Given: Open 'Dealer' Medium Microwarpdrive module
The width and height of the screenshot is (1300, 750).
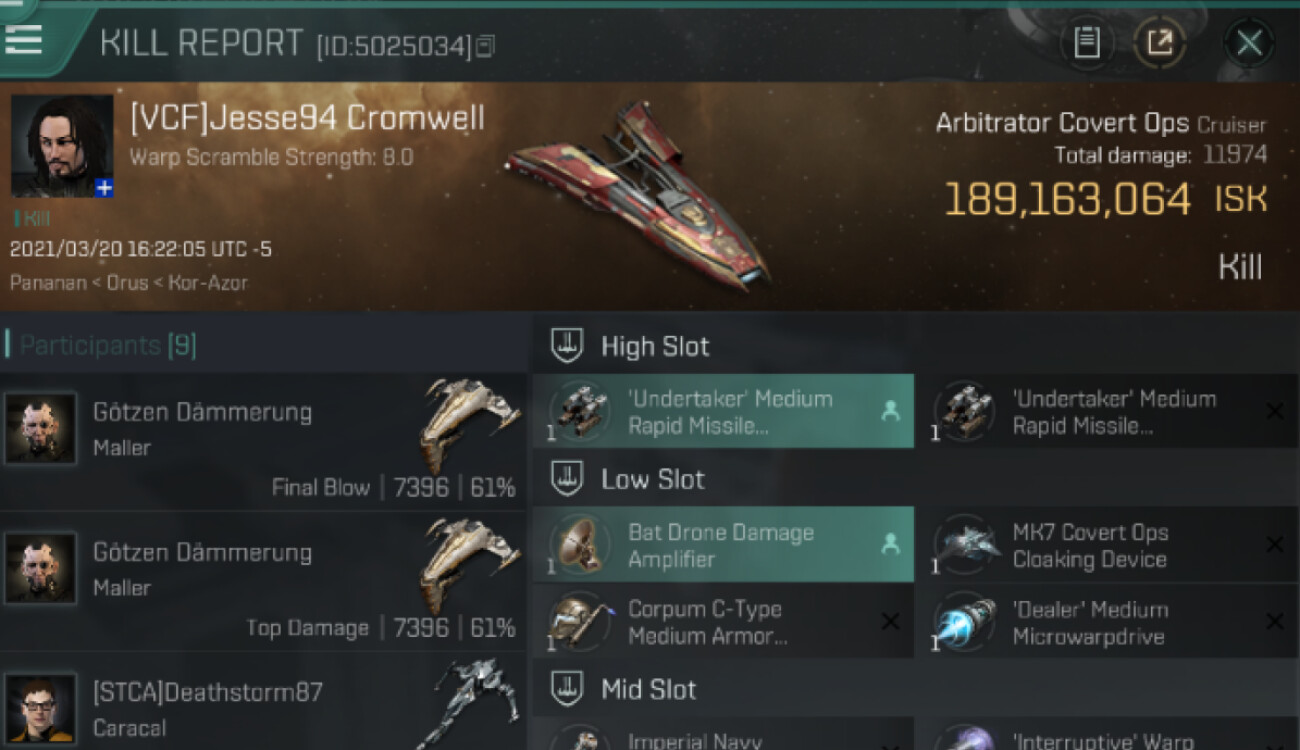Looking at the screenshot, I should [x=1107, y=622].
